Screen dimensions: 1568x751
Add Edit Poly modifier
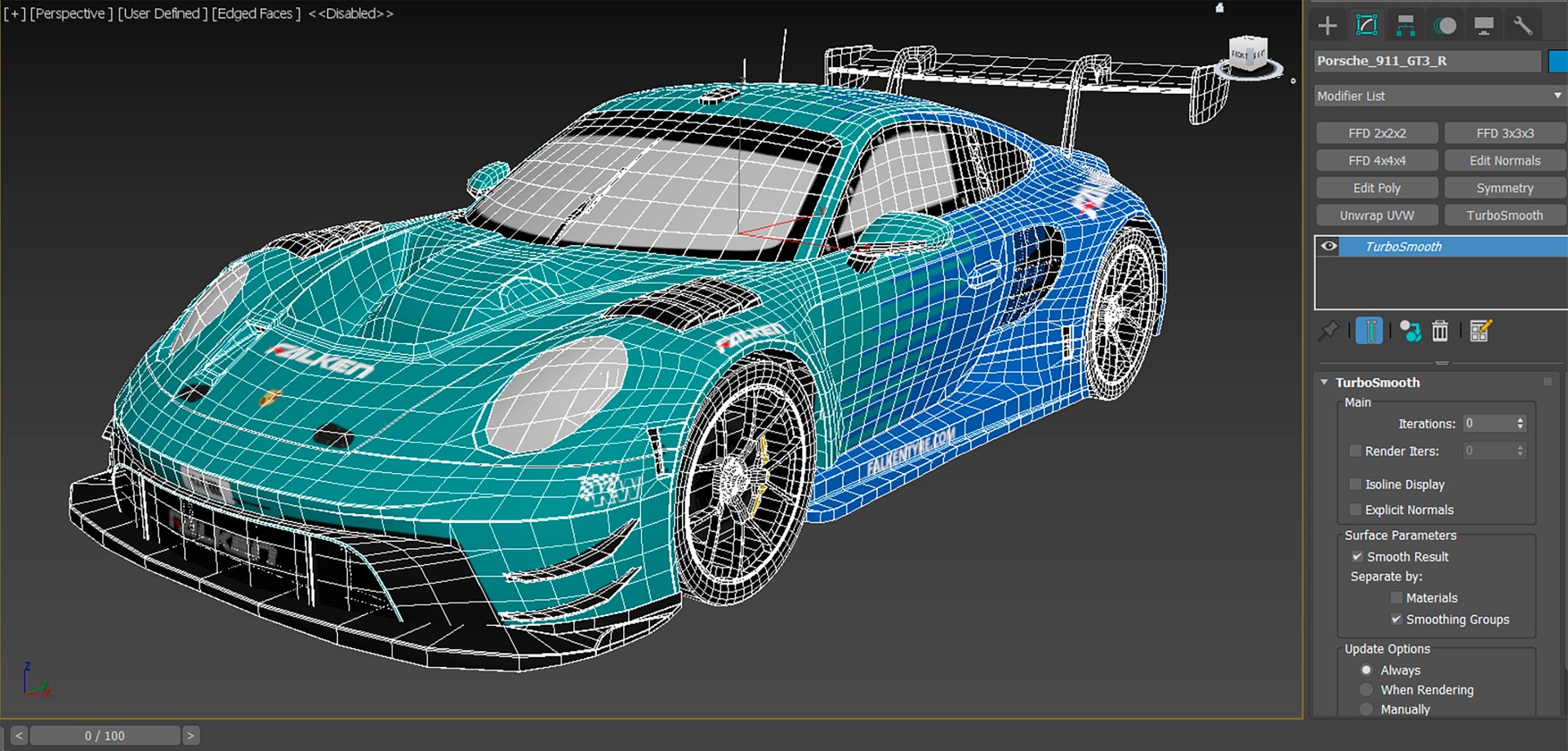pos(1377,188)
